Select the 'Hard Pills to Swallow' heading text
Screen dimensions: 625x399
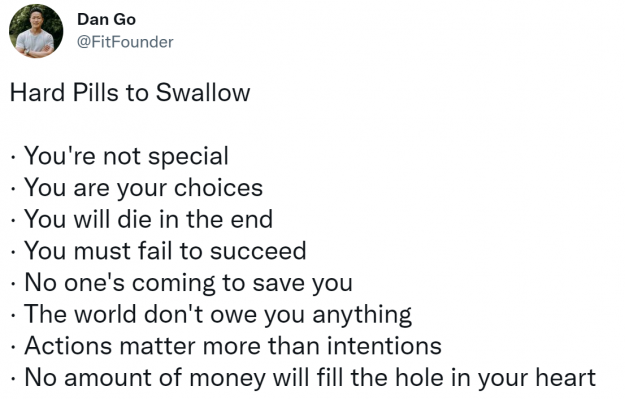coord(130,92)
